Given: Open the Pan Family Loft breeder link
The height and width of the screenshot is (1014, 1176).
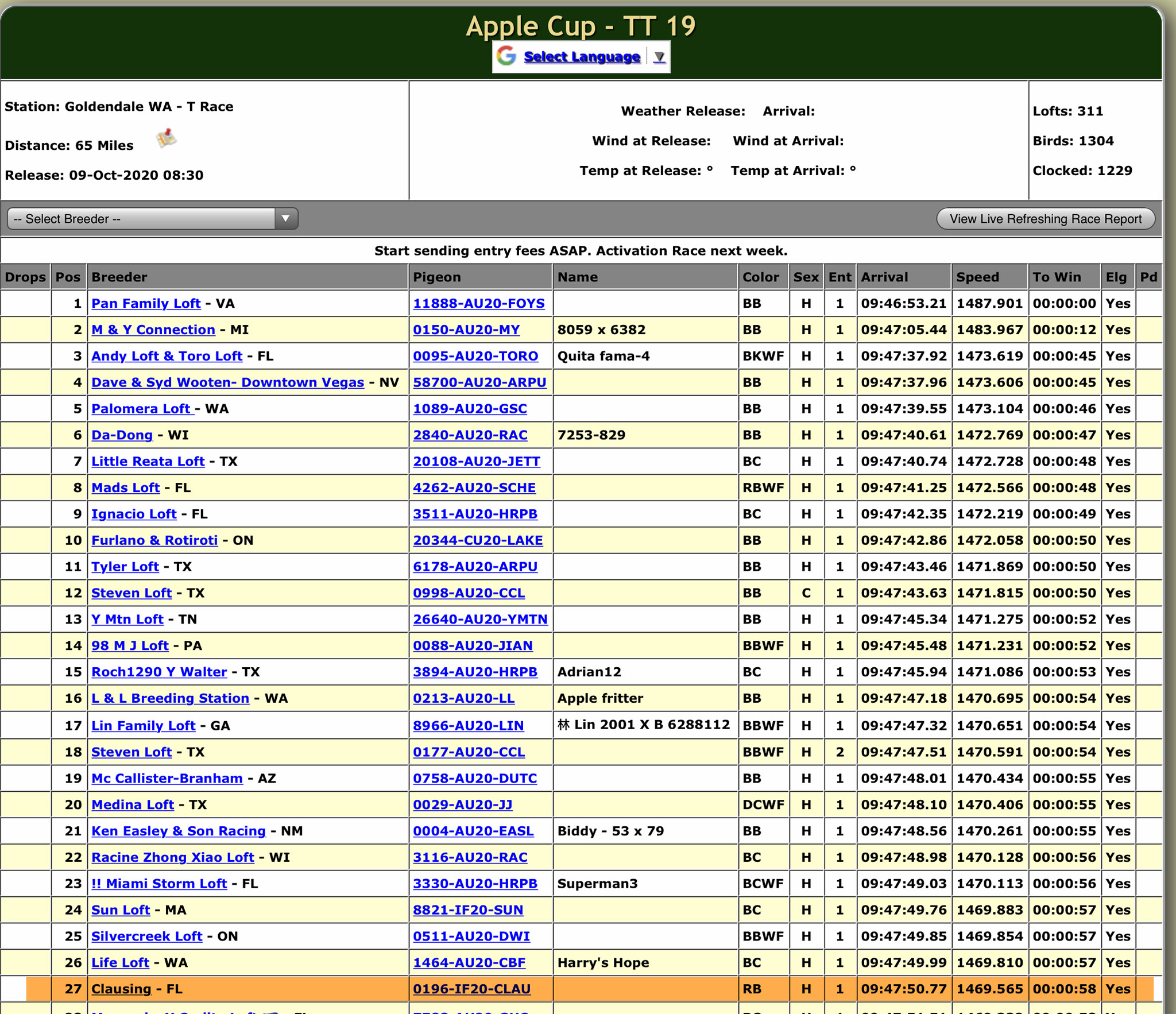Looking at the screenshot, I should pos(146,304).
